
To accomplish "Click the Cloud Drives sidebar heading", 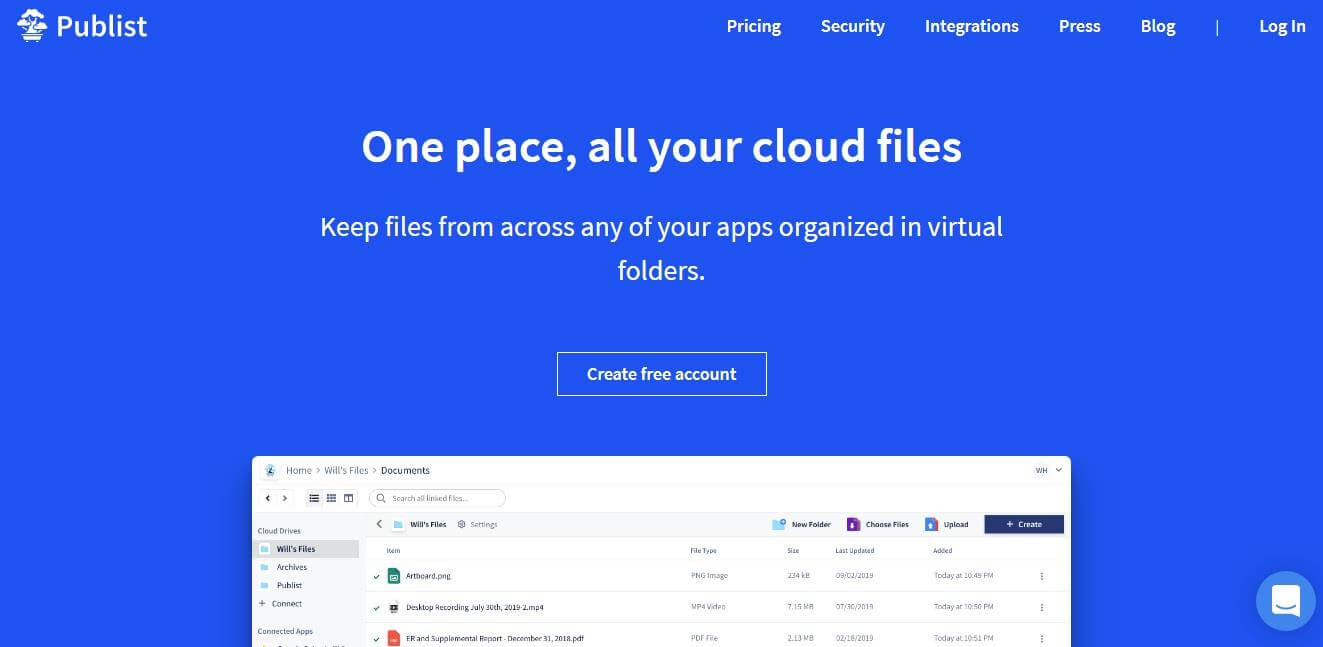I will 279,531.
